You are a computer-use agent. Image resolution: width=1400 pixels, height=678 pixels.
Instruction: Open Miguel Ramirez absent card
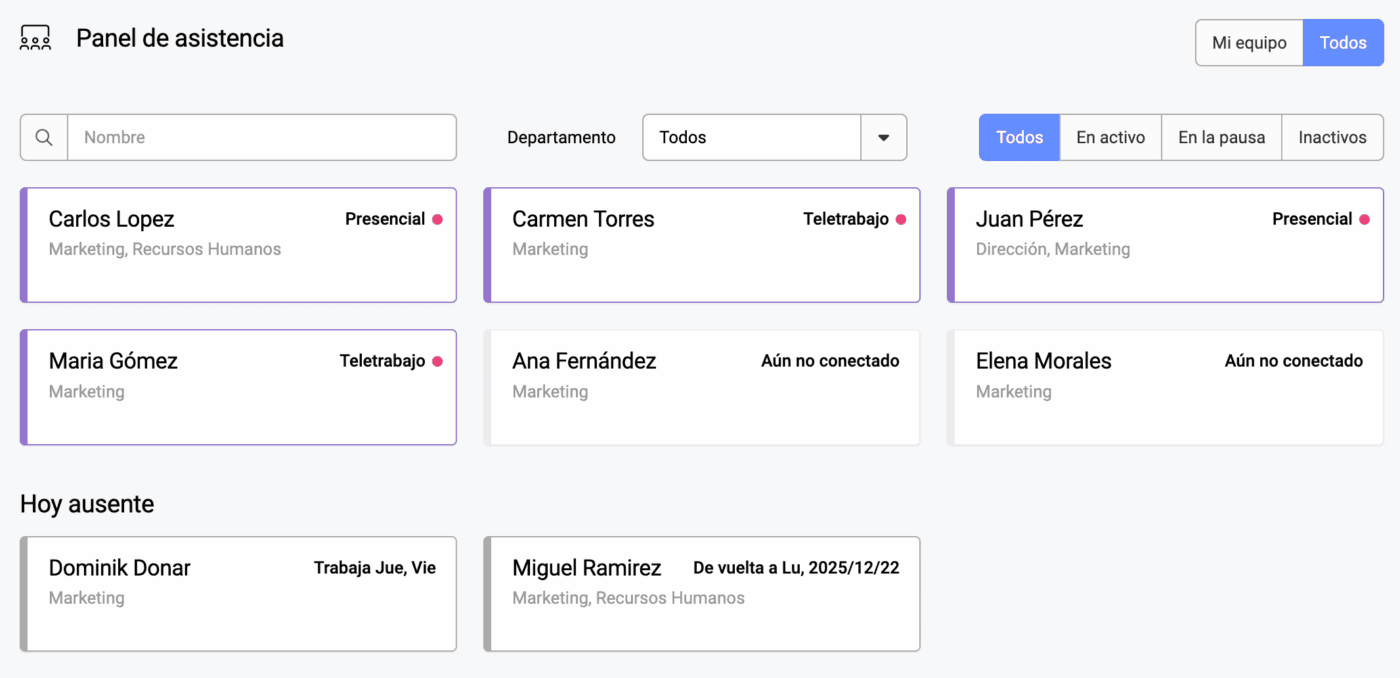[701, 594]
